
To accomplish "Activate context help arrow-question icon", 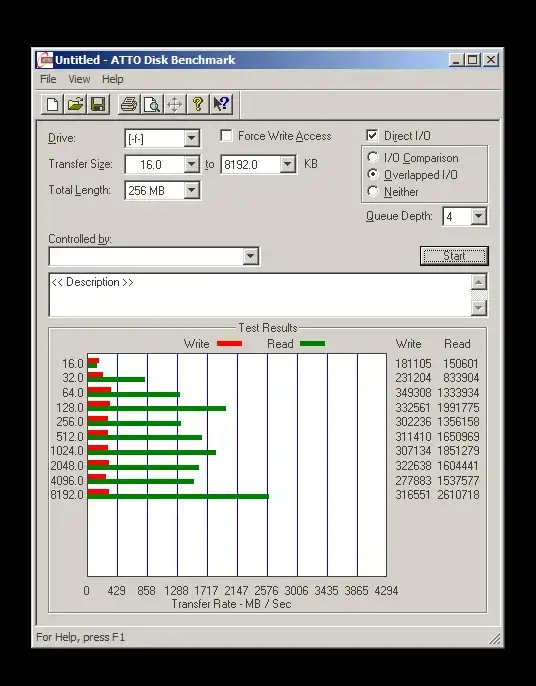I will (x=221, y=104).
